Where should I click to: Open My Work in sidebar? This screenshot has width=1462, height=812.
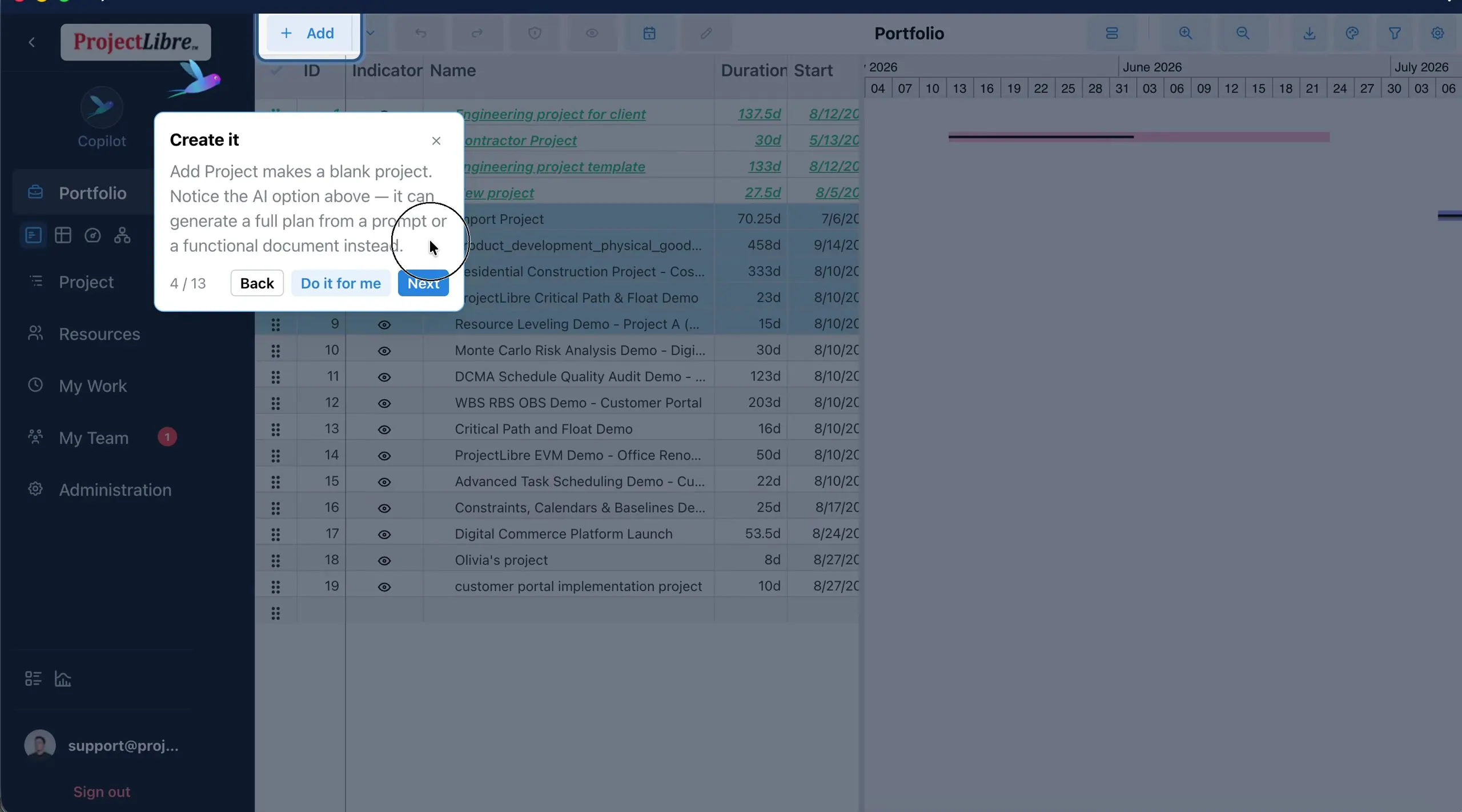(93, 385)
